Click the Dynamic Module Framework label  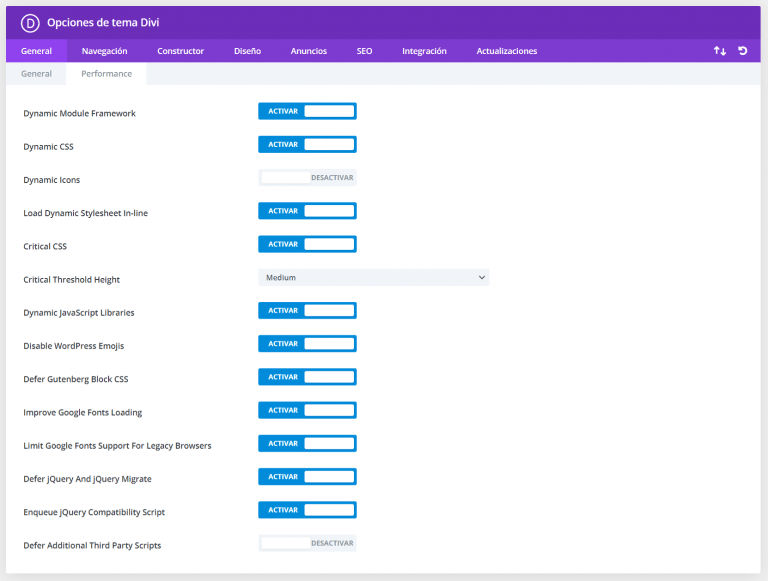[x=79, y=114]
